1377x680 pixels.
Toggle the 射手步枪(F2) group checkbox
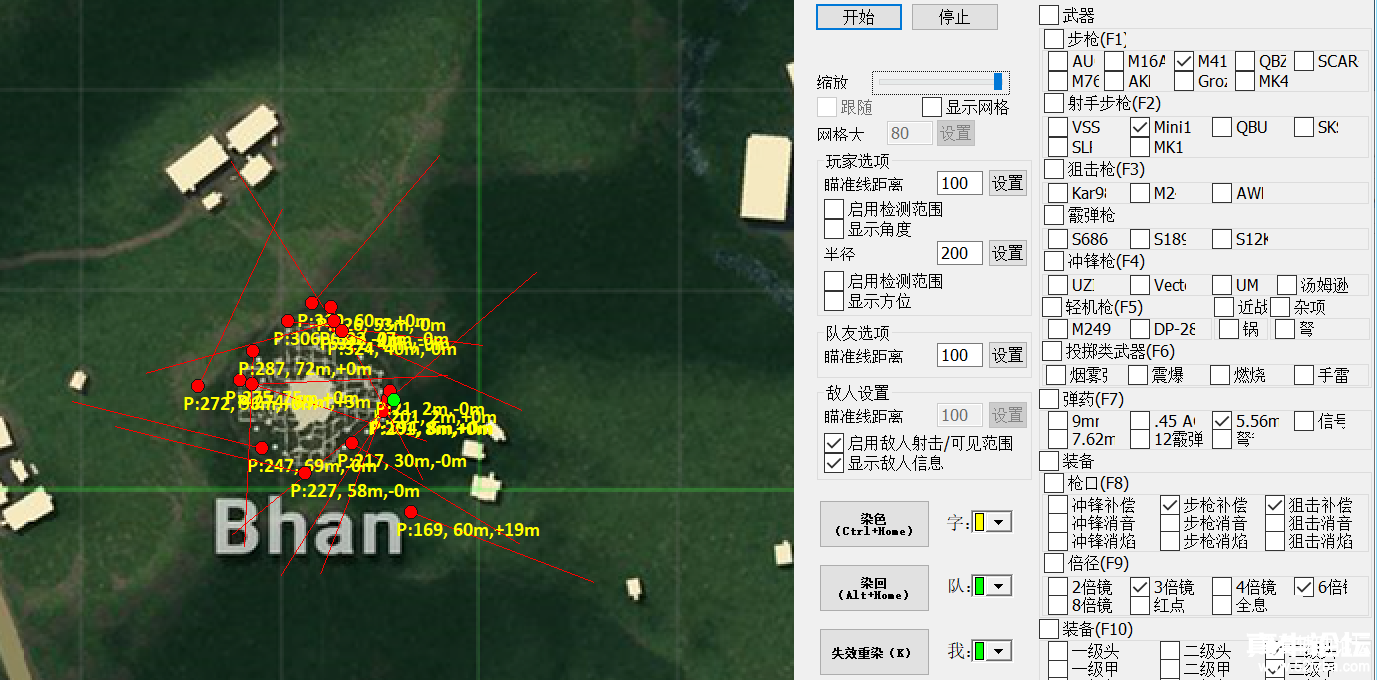pyautogui.click(x=1054, y=103)
